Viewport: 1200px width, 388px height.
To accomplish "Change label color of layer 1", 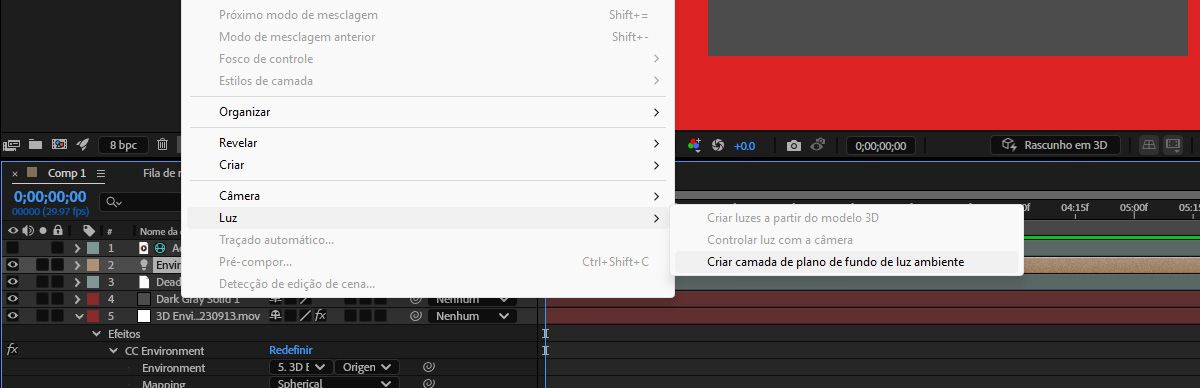I will (x=92, y=248).
